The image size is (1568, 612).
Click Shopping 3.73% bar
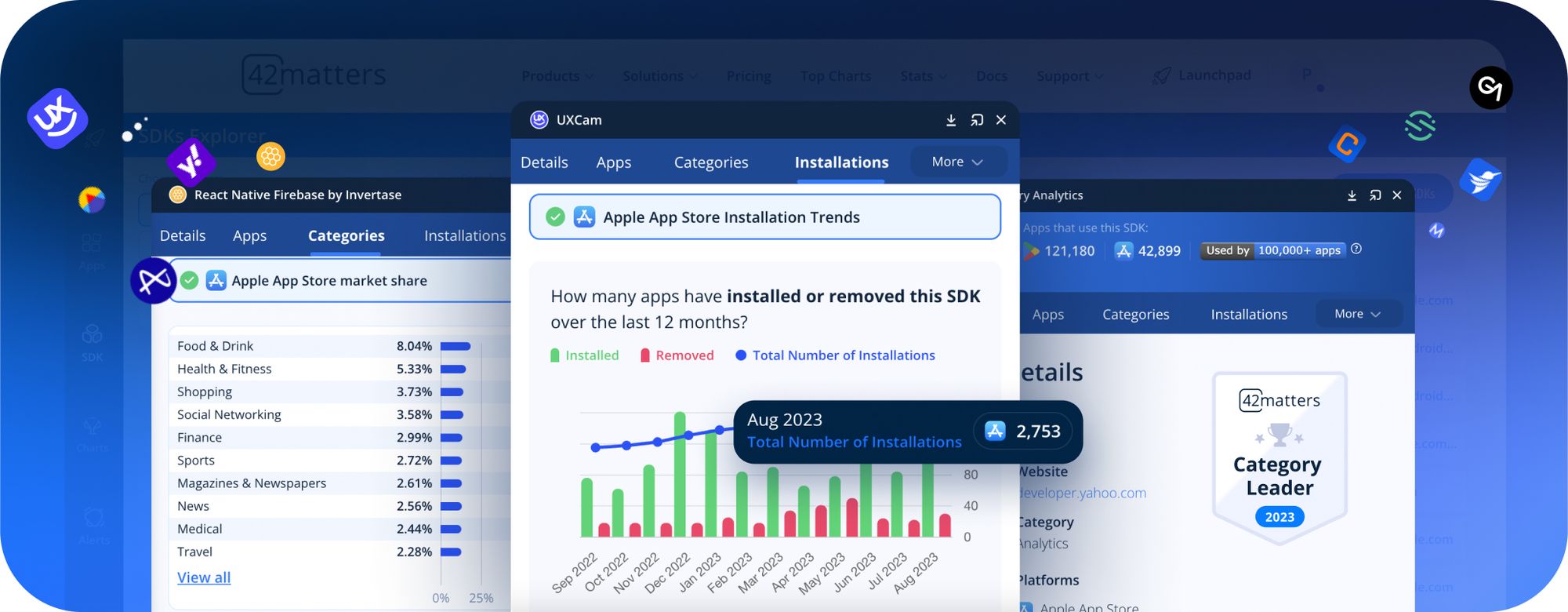[x=452, y=392]
